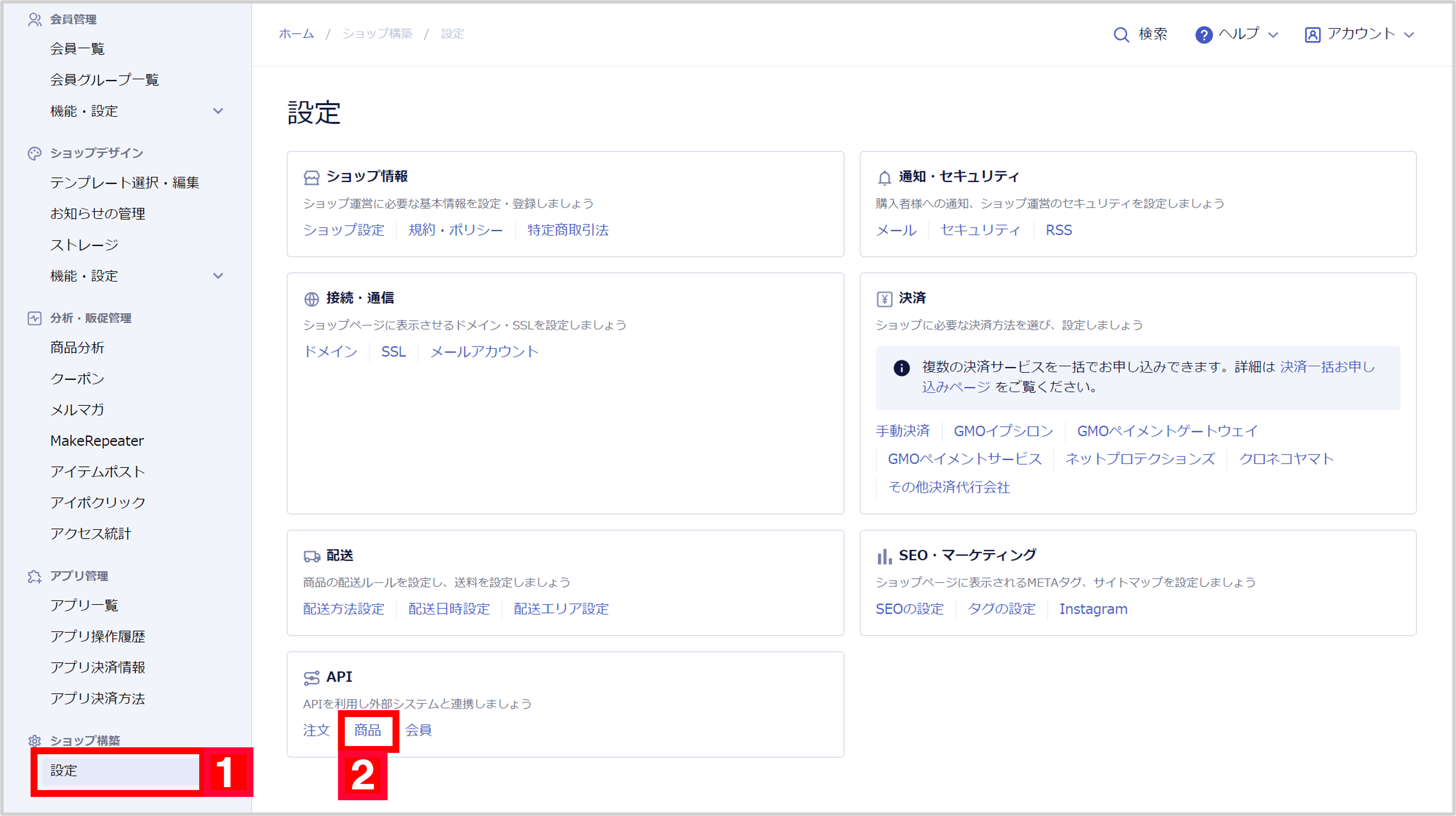The image size is (1456, 816).
Task: Open the 配送方法設定 link
Action: (x=344, y=609)
